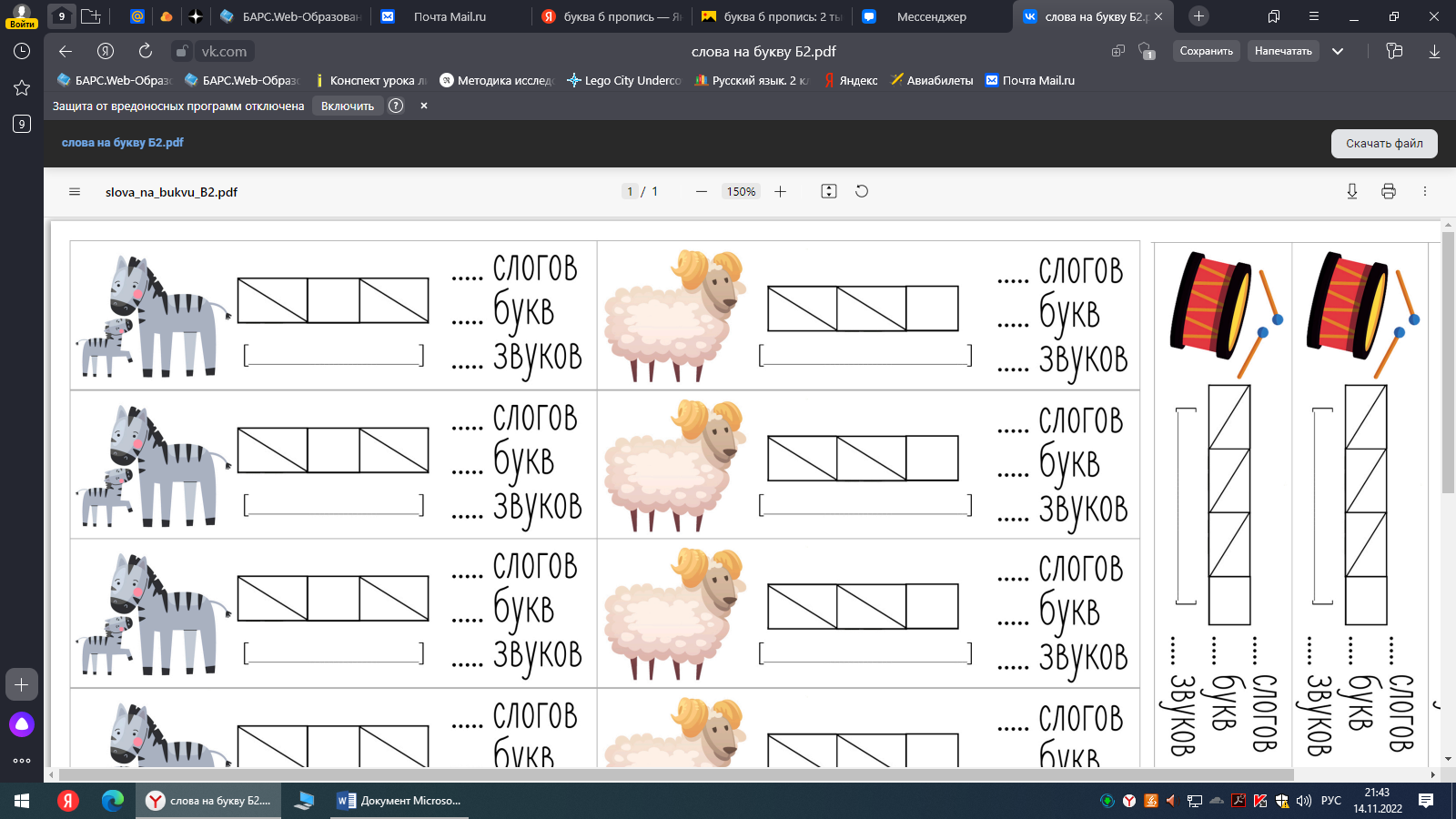Open a new browser tab
Viewport: 1456px width, 819px height.
click(x=1198, y=16)
